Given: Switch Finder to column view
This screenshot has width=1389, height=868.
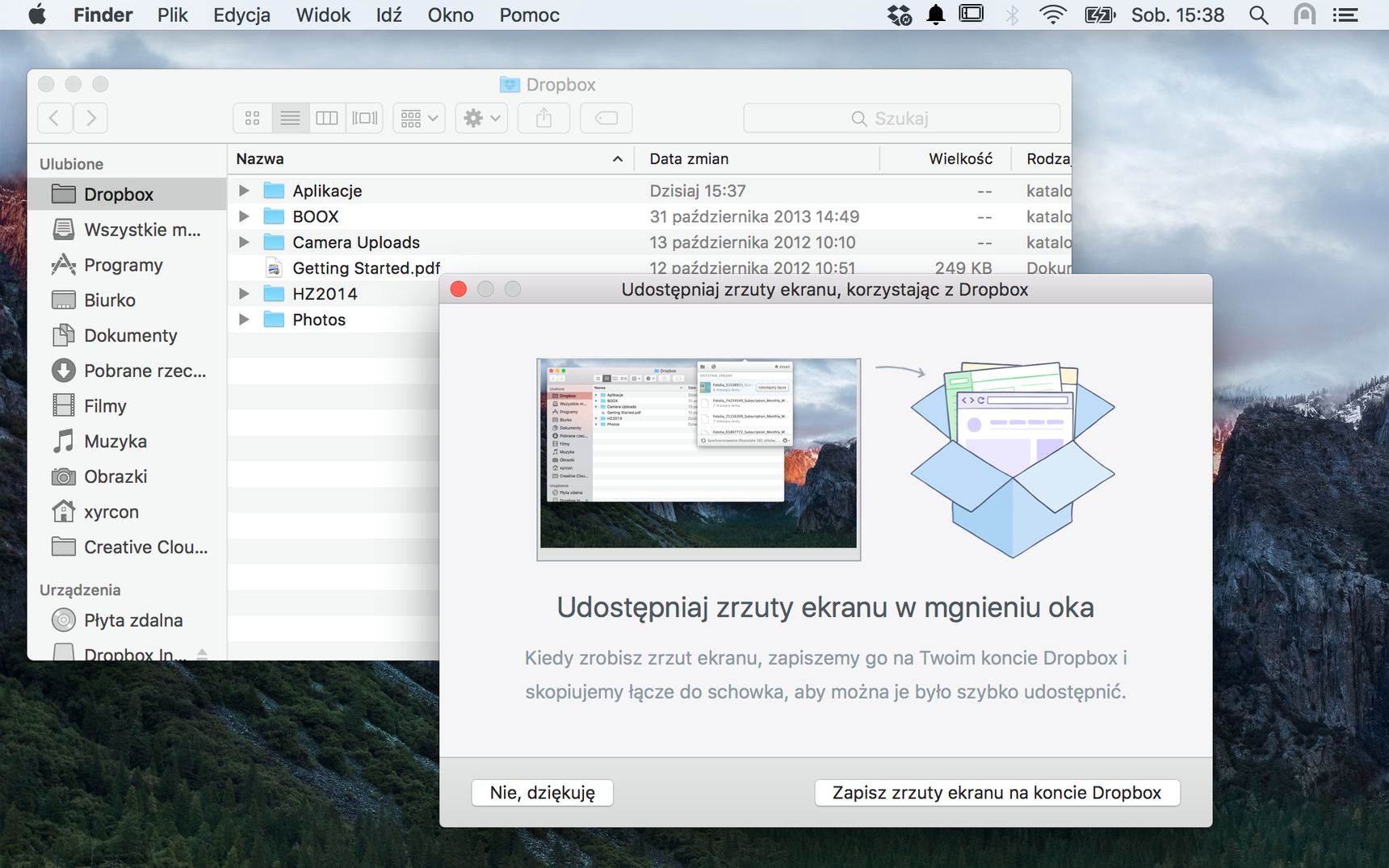Looking at the screenshot, I should click(327, 118).
